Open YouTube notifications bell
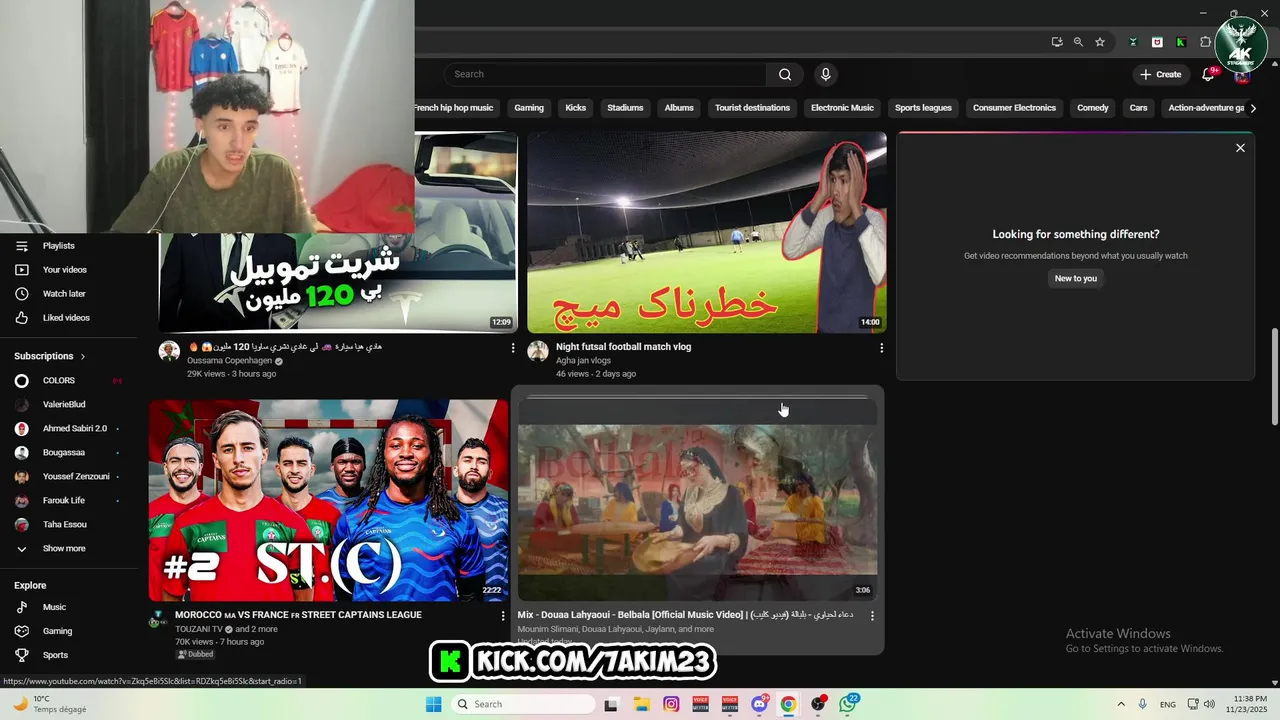 coord(1208,74)
